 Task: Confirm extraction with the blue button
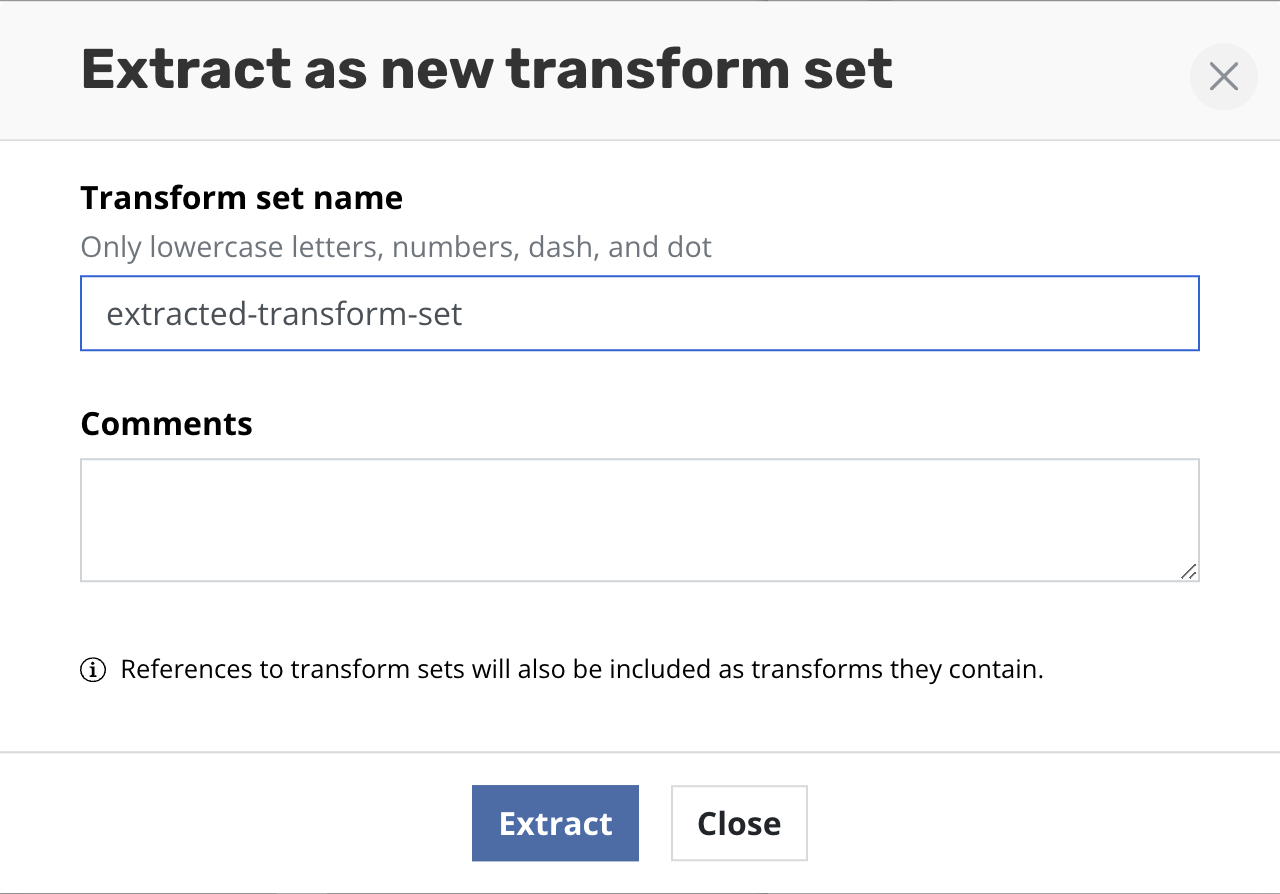point(555,823)
